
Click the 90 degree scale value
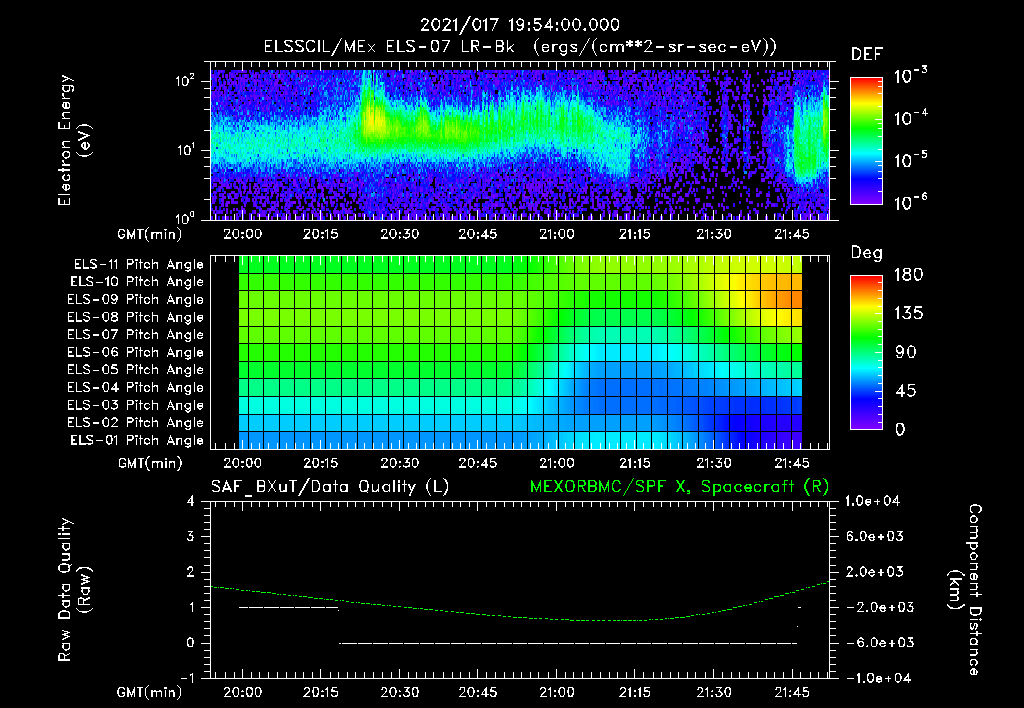tap(905, 352)
